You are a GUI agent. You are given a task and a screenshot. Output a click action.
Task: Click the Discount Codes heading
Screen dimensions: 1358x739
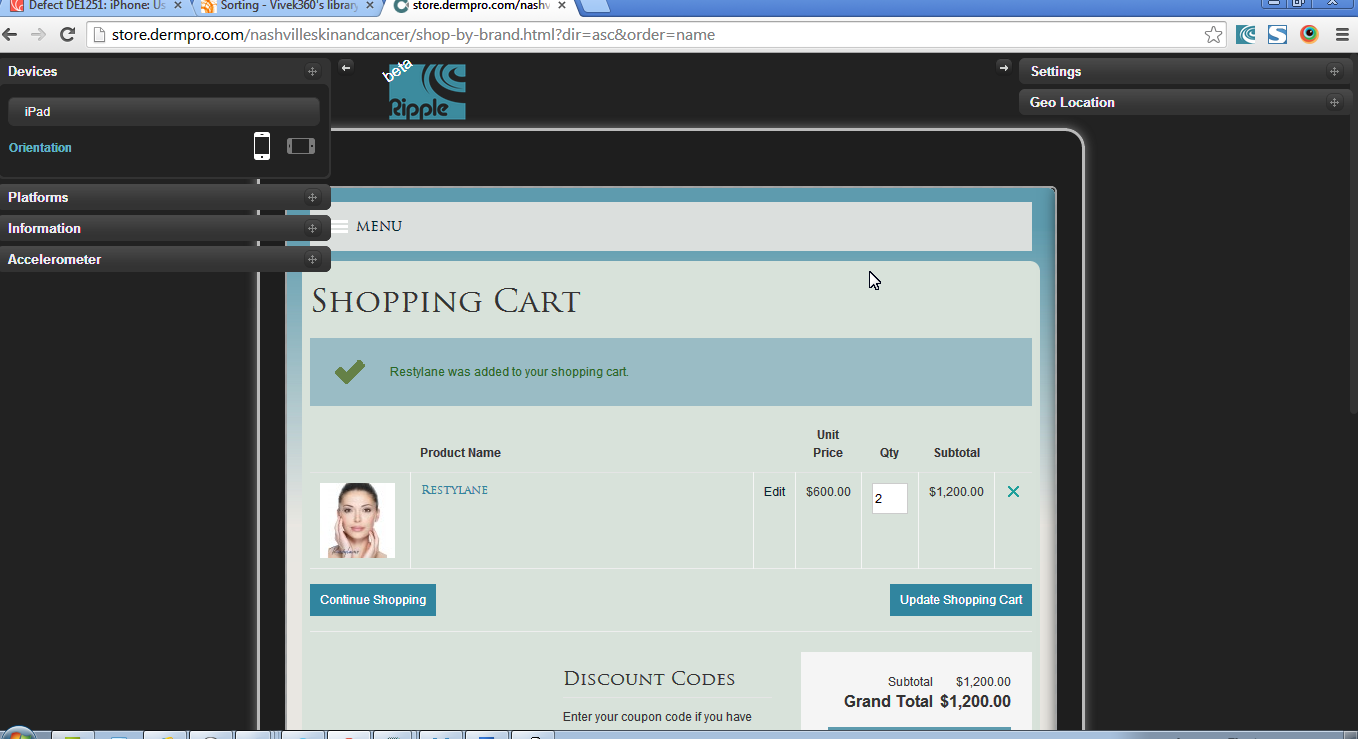pos(649,679)
